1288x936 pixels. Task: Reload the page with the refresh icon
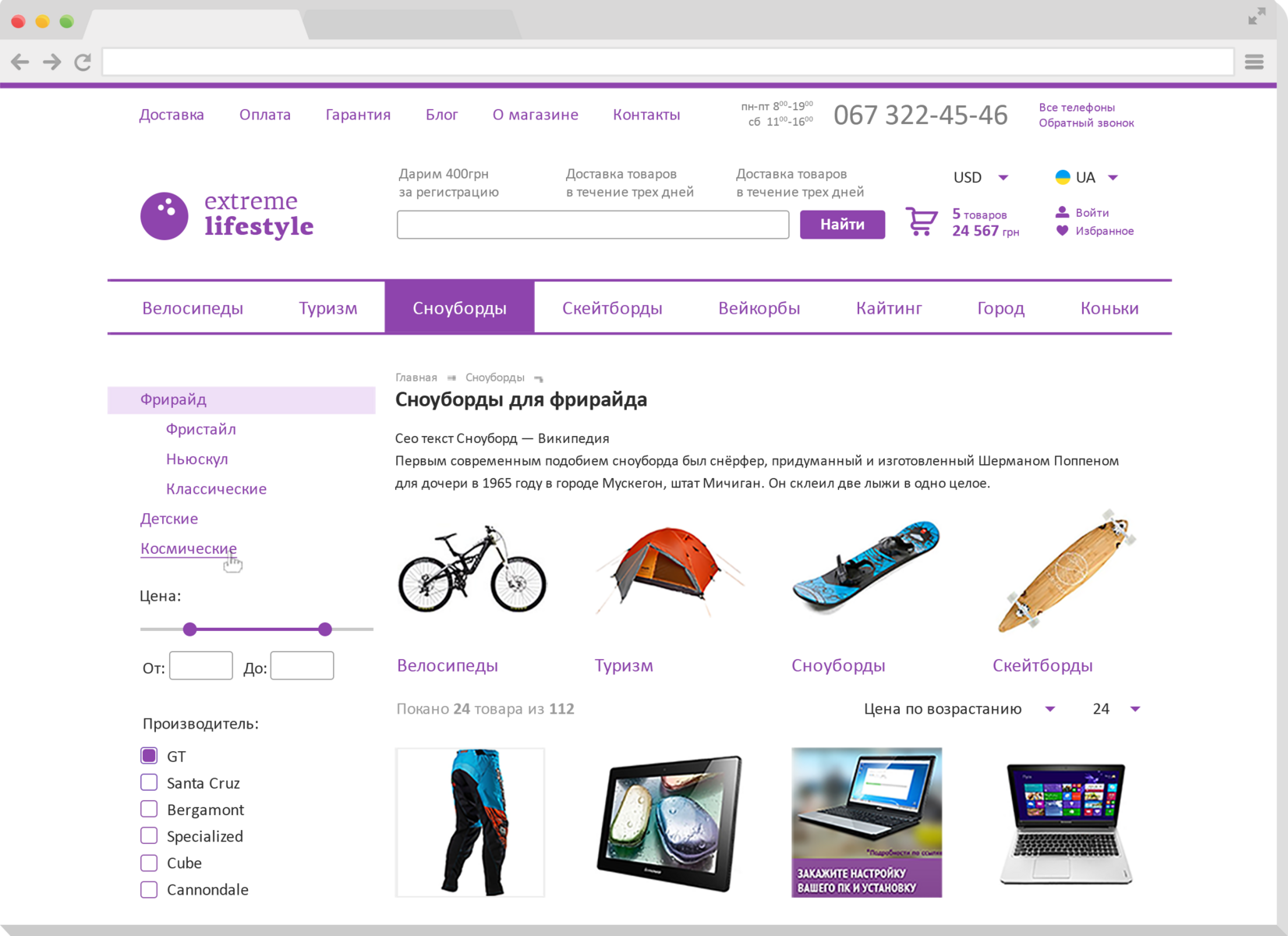click(83, 62)
